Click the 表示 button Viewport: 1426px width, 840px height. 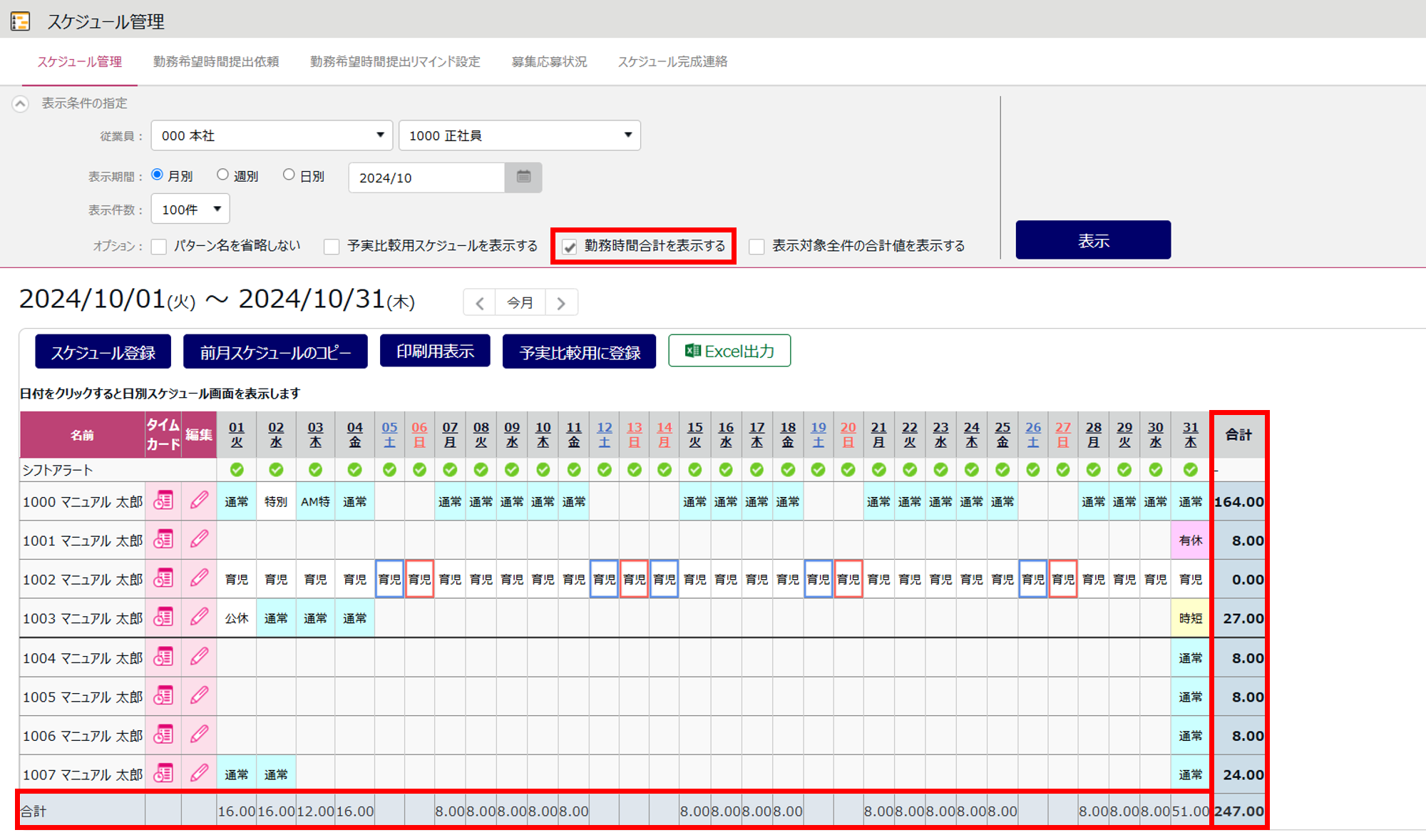pos(1092,240)
